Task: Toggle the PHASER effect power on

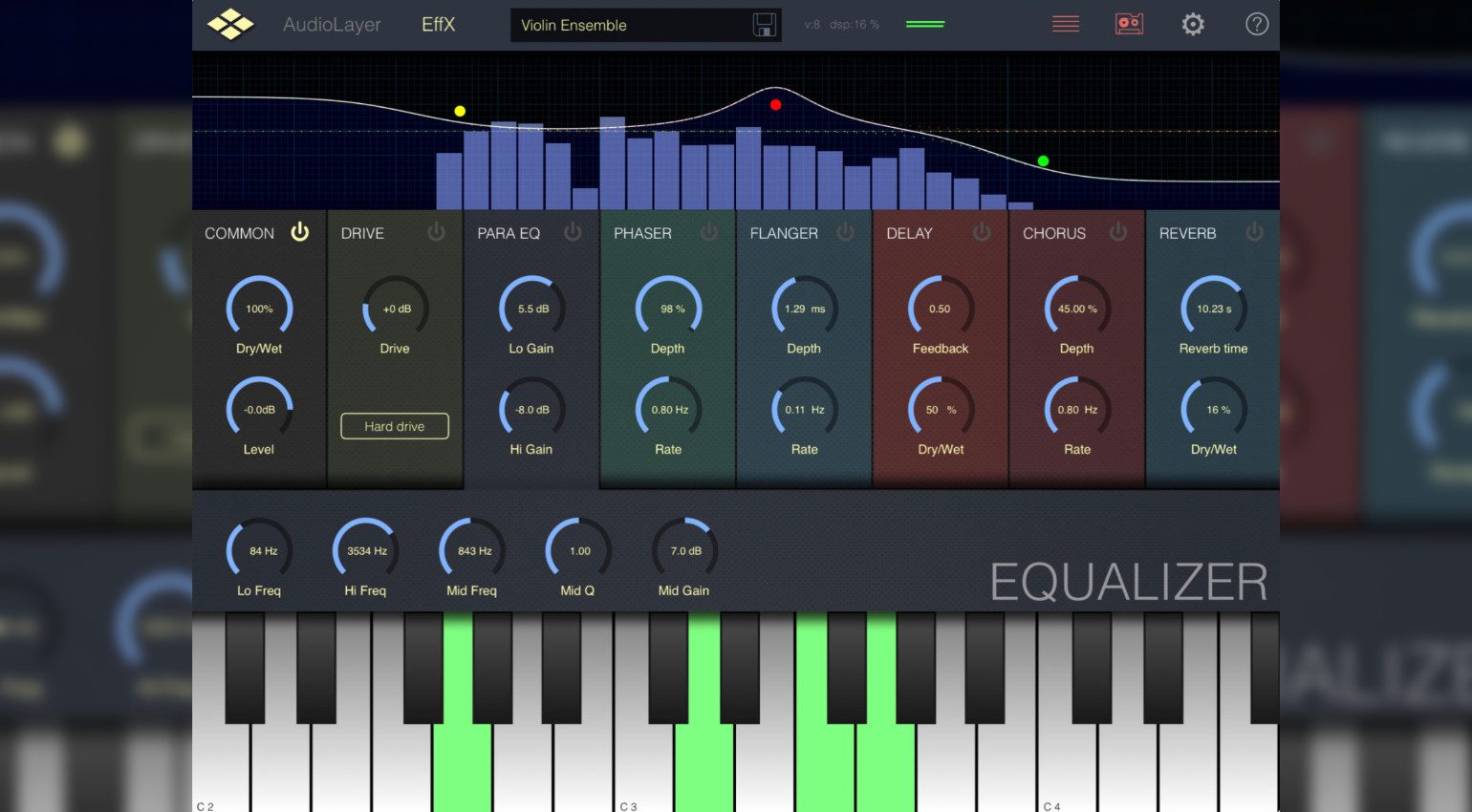Action: [708, 232]
